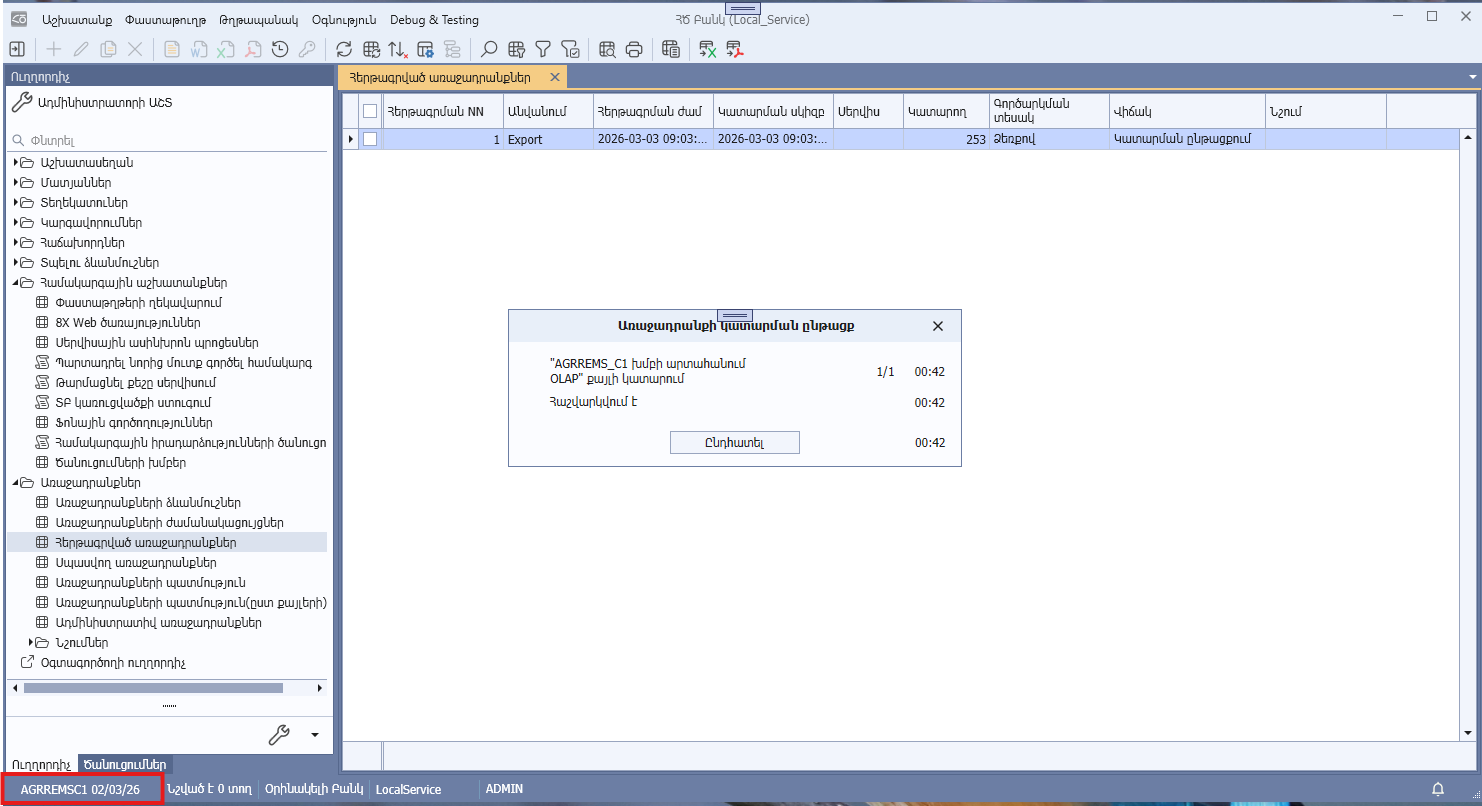Expand the Աշխատասեղան folder in tree
1482x806 pixels.
click(17, 163)
